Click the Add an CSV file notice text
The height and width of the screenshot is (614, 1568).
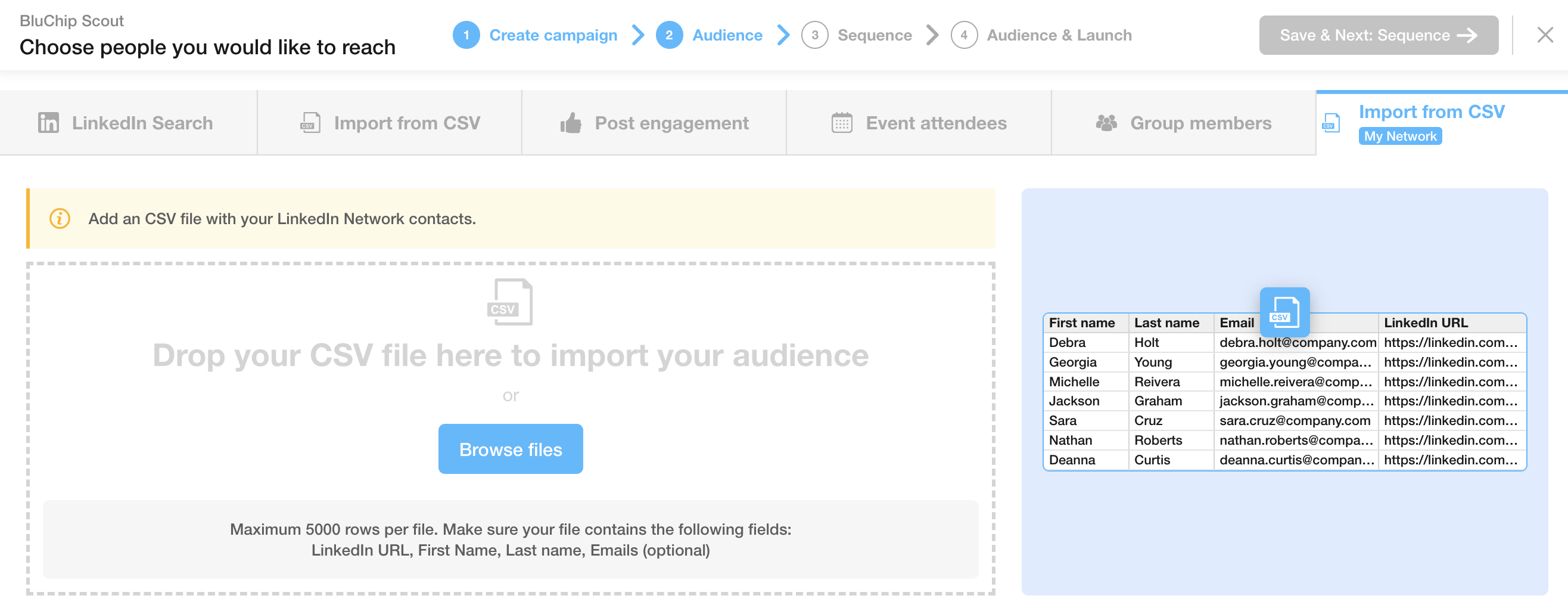(282, 219)
